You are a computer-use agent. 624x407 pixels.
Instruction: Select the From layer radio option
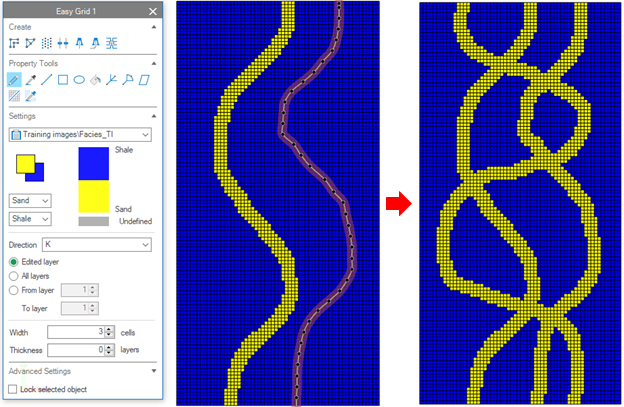13,290
